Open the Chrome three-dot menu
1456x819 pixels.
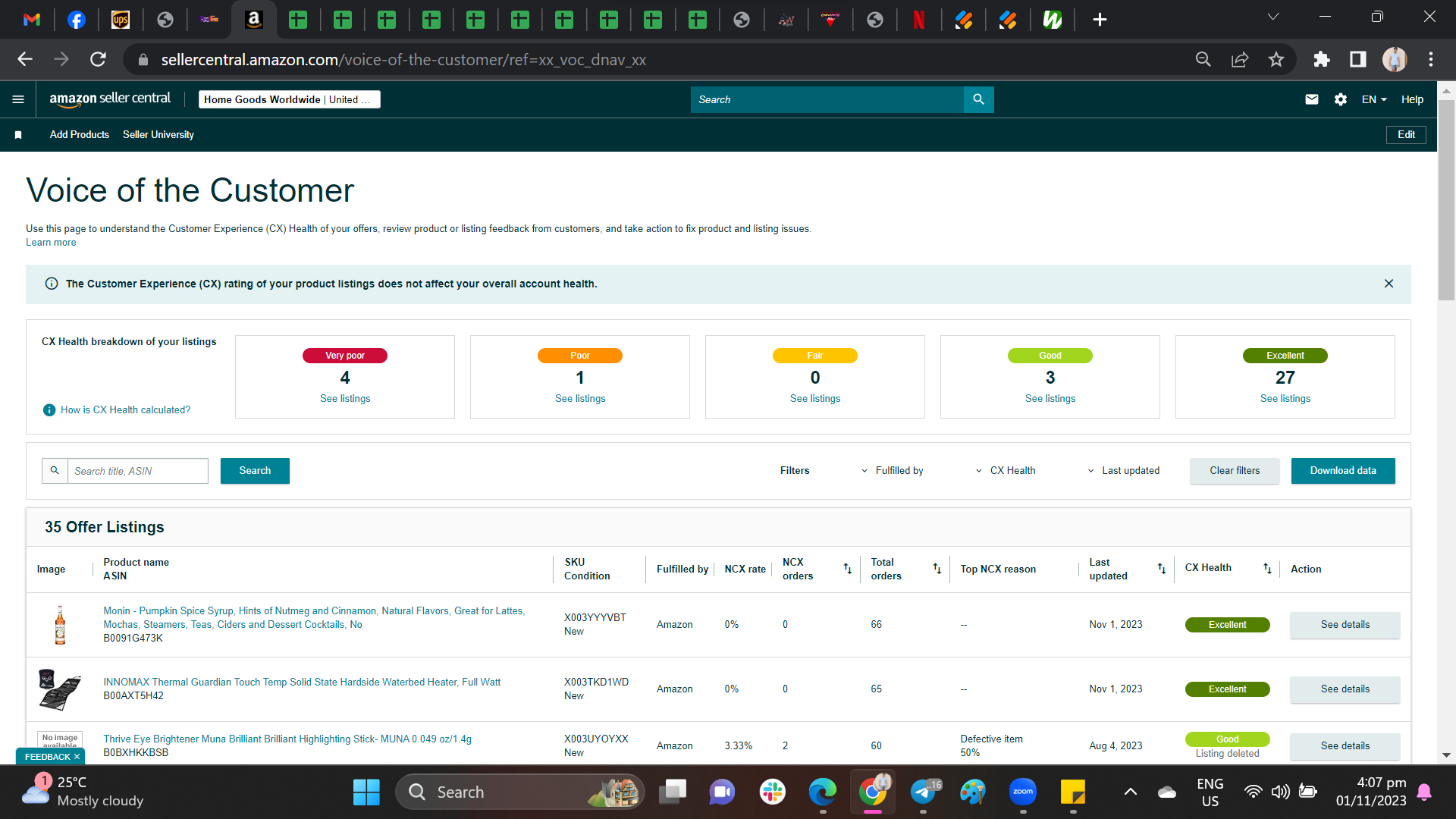(x=1431, y=59)
